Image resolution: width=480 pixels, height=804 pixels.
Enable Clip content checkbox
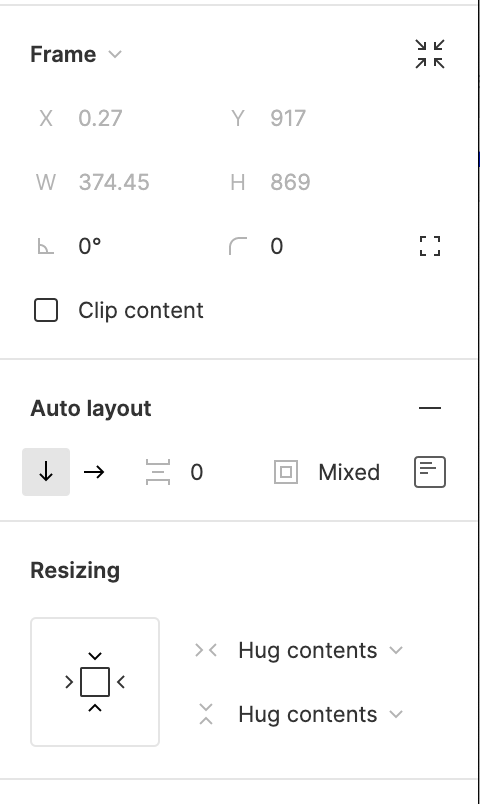point(46,310)
